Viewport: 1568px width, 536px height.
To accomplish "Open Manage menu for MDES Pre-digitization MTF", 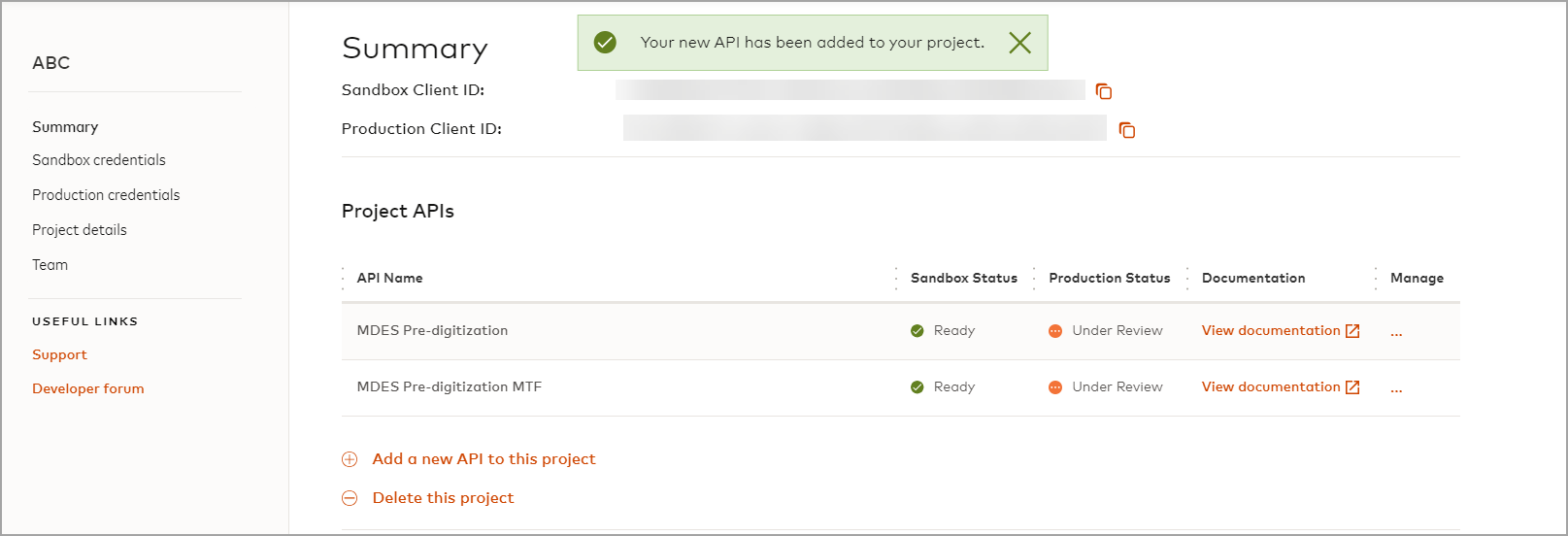I will tap(1396, 388).
